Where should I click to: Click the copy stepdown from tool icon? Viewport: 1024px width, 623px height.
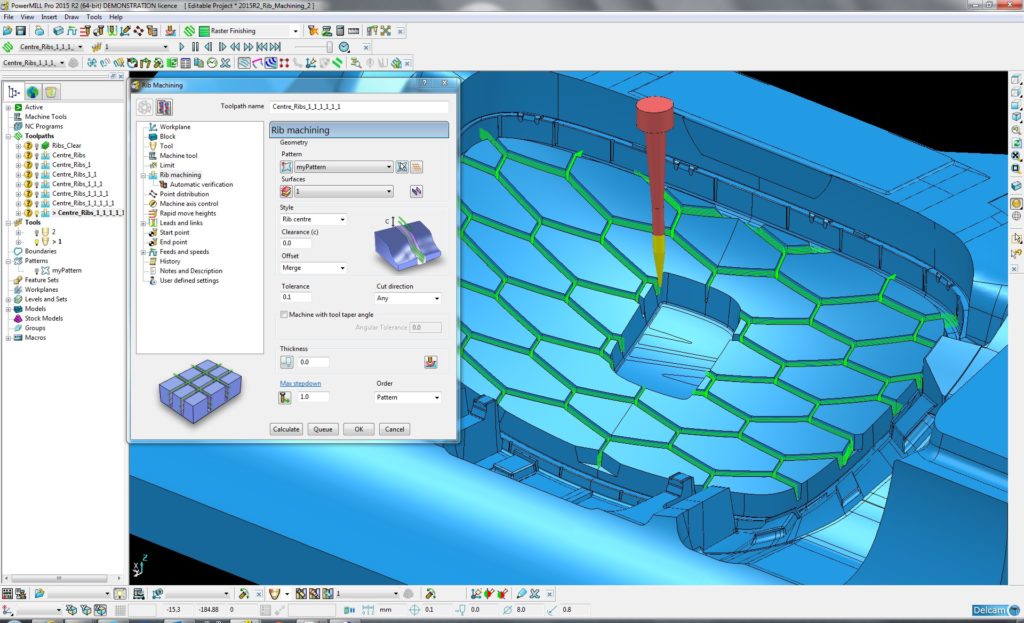[x=285, y=397]
